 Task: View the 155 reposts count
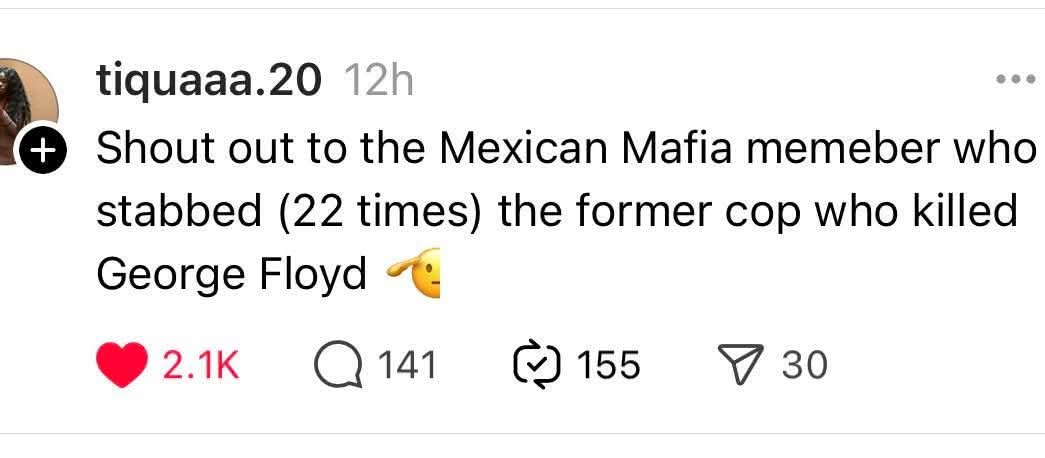pyautogui.click(x=608, y=366)
